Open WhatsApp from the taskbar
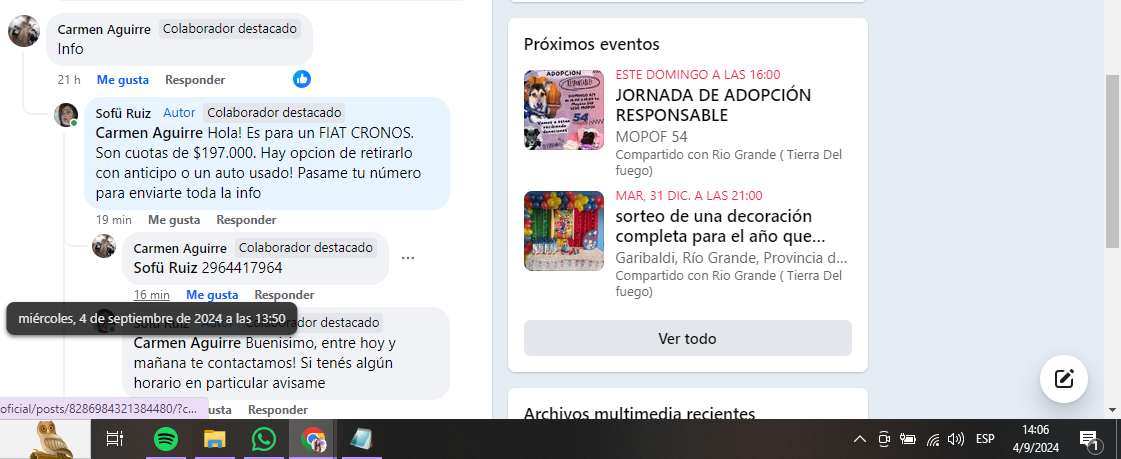 (x=264, y=439)
